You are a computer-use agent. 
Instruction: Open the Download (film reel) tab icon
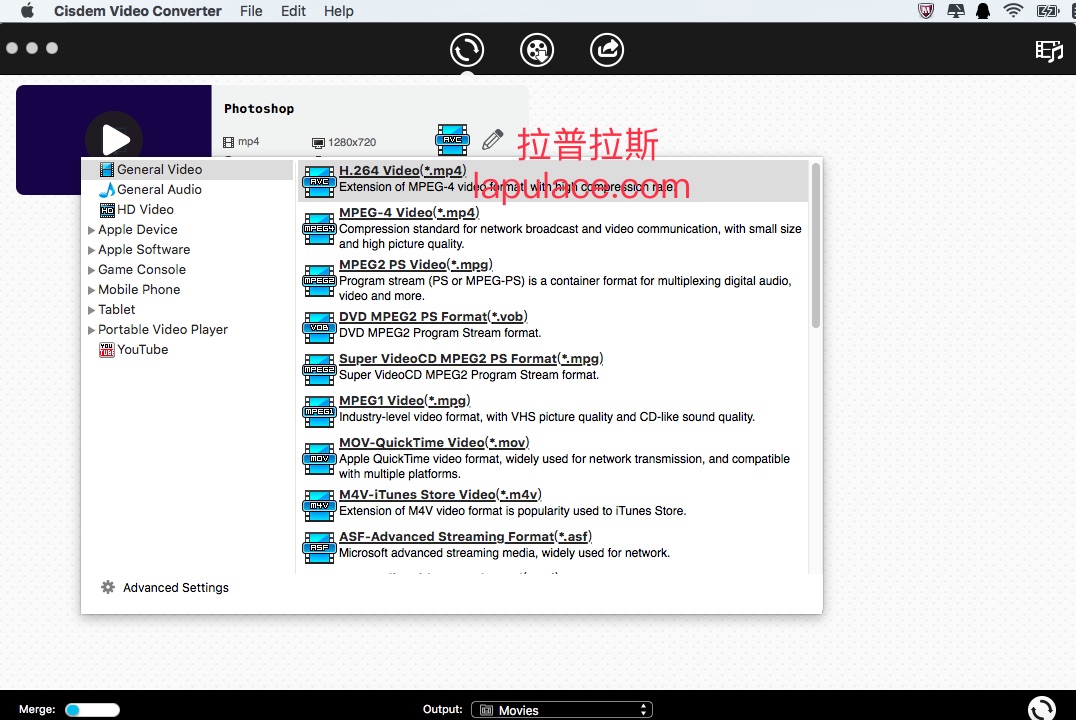pyautogui.click(x=537, y=50)
